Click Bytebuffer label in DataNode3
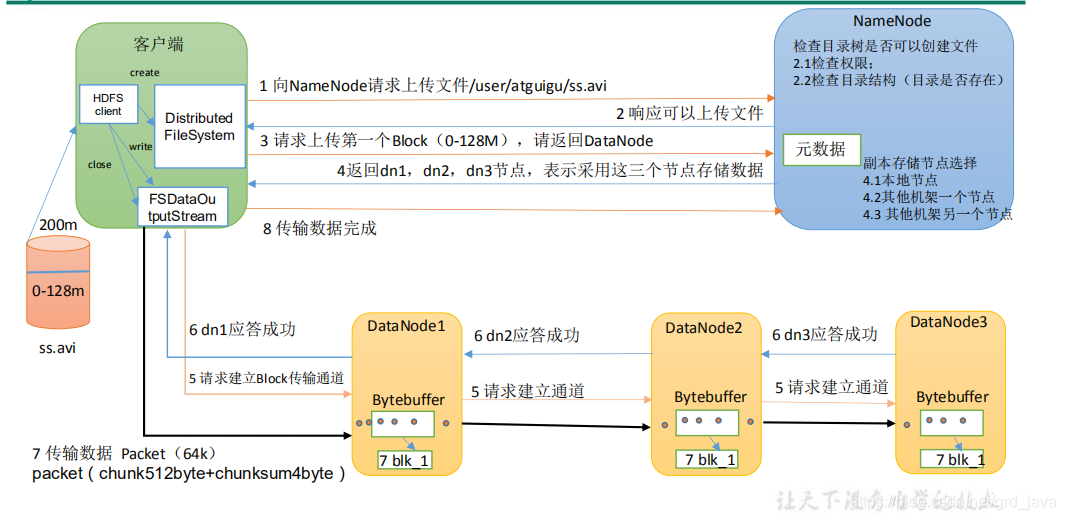Image resolution: width=1066 pixels, height=520 pixels. click(x=952, y=396)
